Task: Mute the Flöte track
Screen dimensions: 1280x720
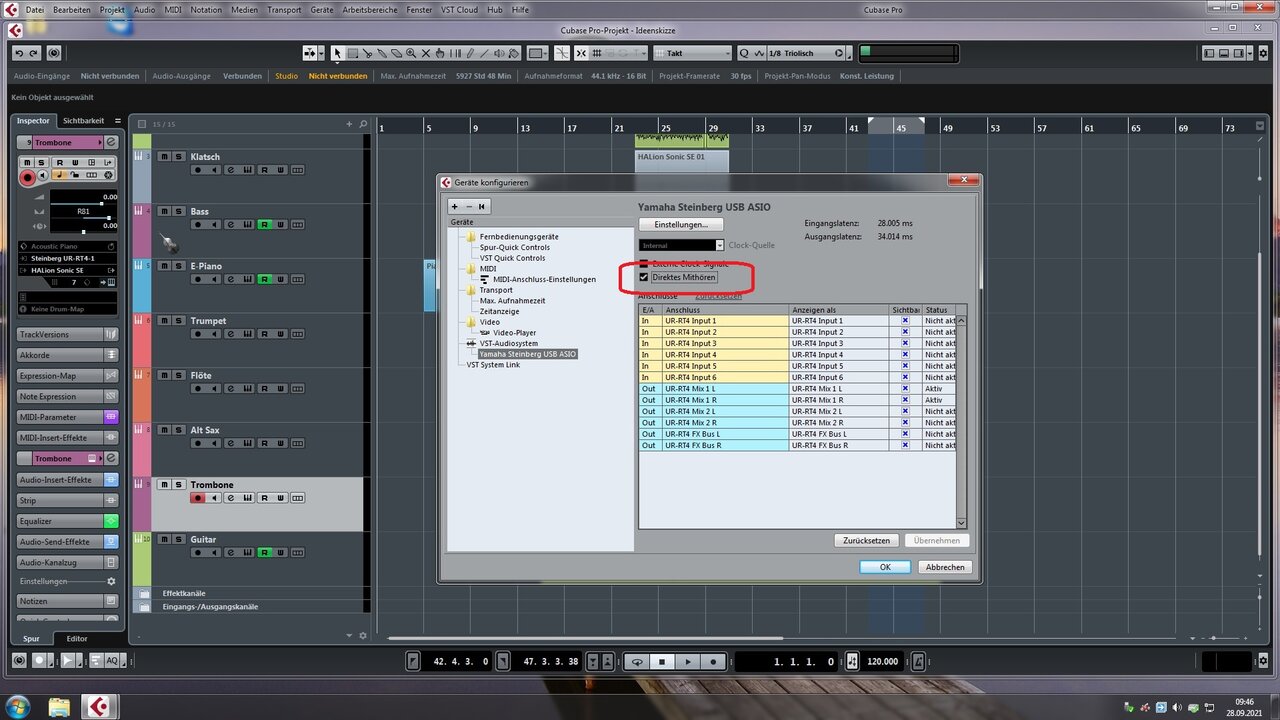Action: coord(164,375)
